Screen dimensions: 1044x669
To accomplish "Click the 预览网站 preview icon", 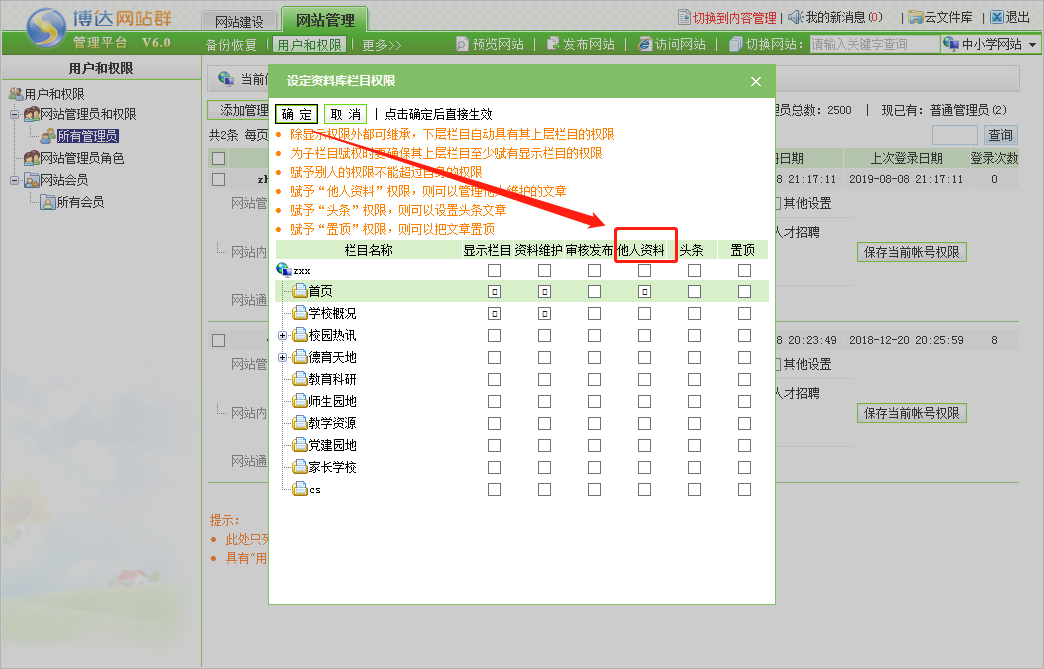I will click(x=462, y=44).
